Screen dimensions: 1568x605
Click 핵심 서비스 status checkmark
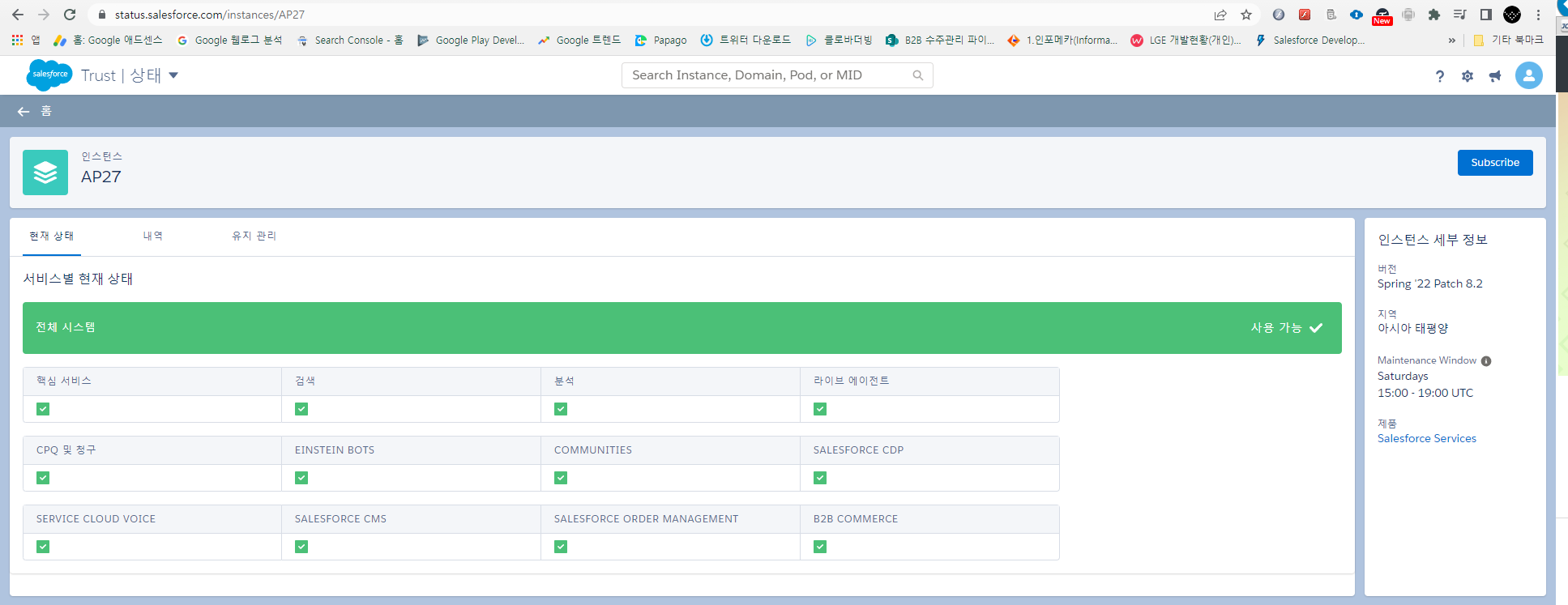tap(43, 409)
